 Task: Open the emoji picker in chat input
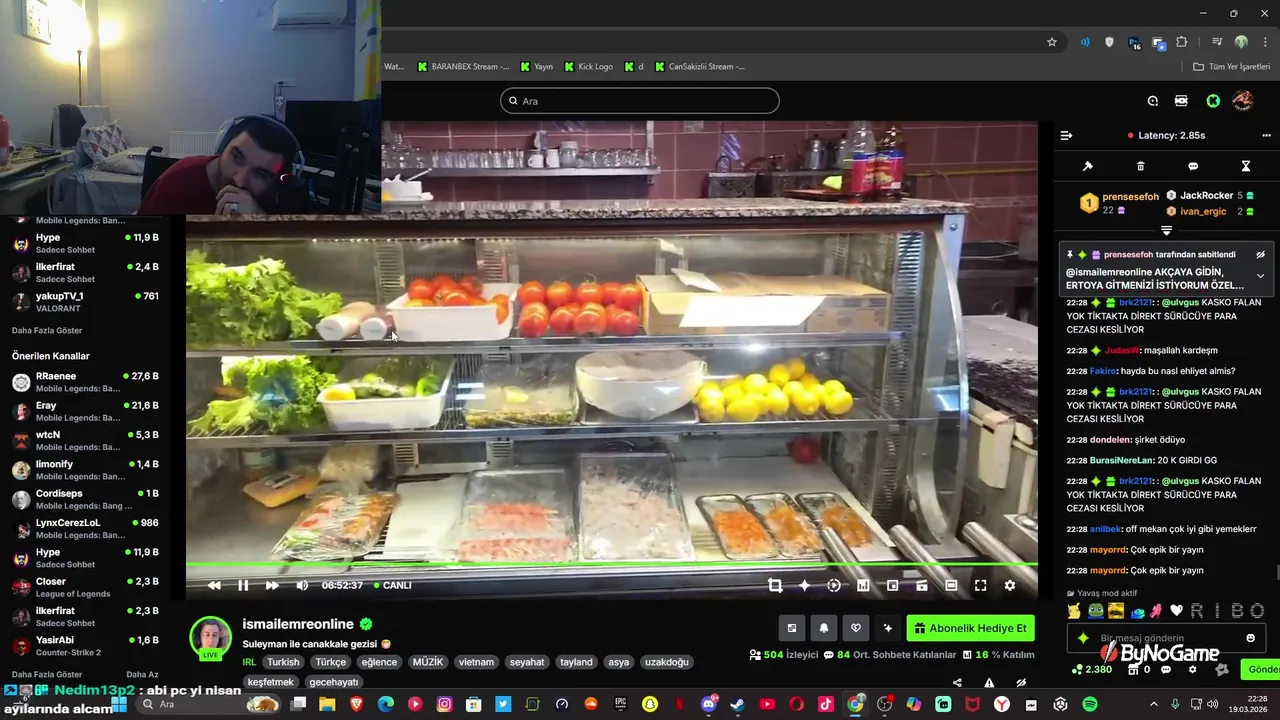[1250, 638]
